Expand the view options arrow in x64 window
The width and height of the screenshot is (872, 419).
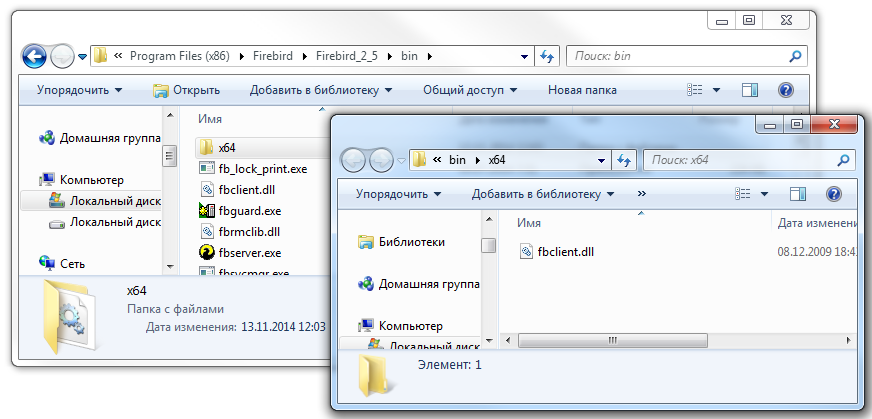coord(765,193)
